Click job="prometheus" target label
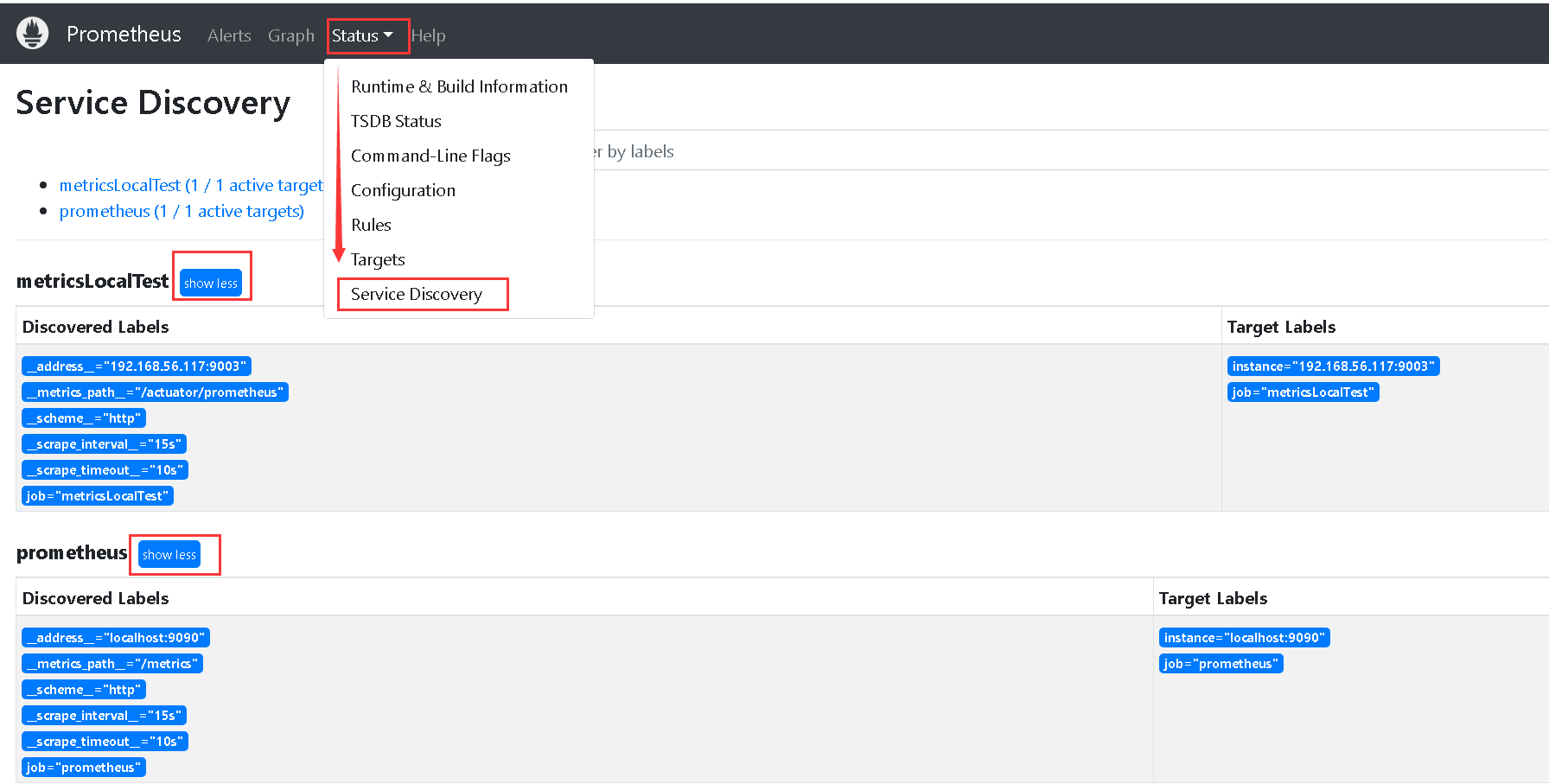This screenshot has height=784, width=1549. point(1221,664)
